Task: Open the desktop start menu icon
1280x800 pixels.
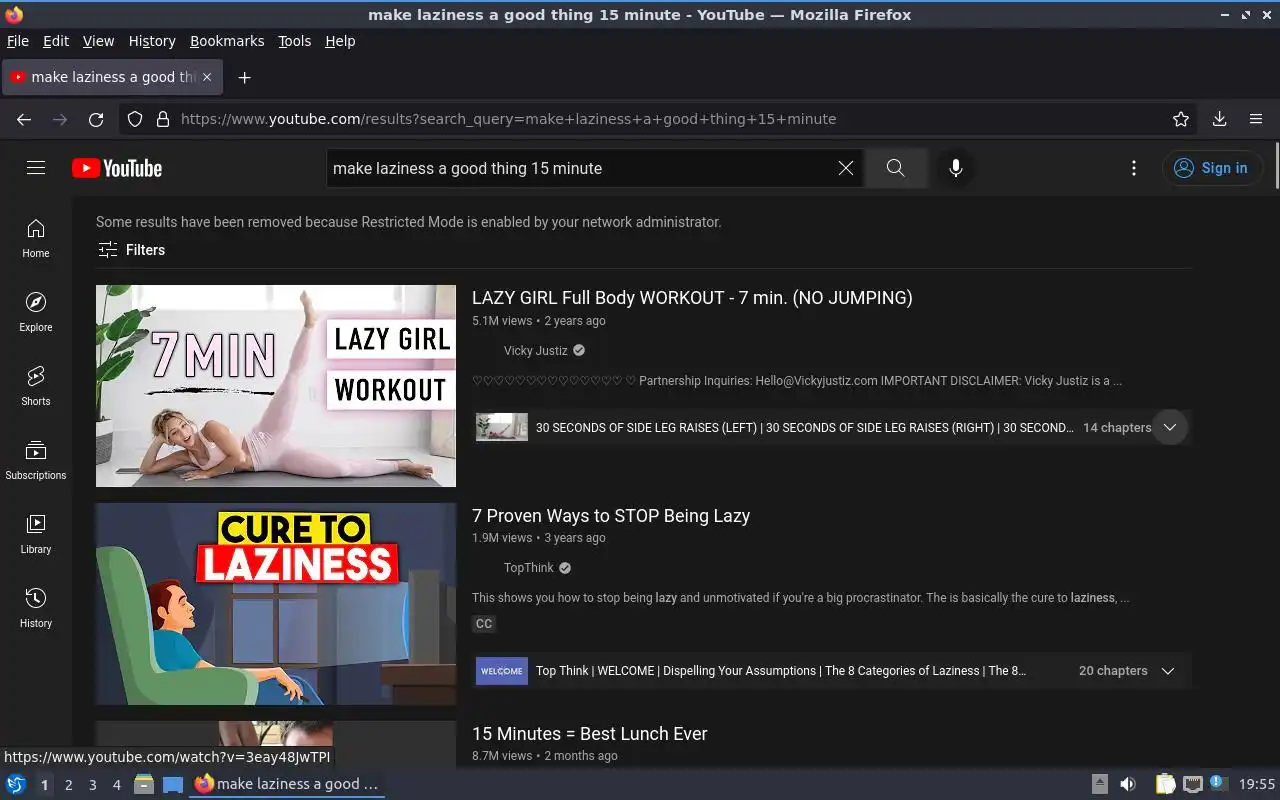Action: [16, 784]
